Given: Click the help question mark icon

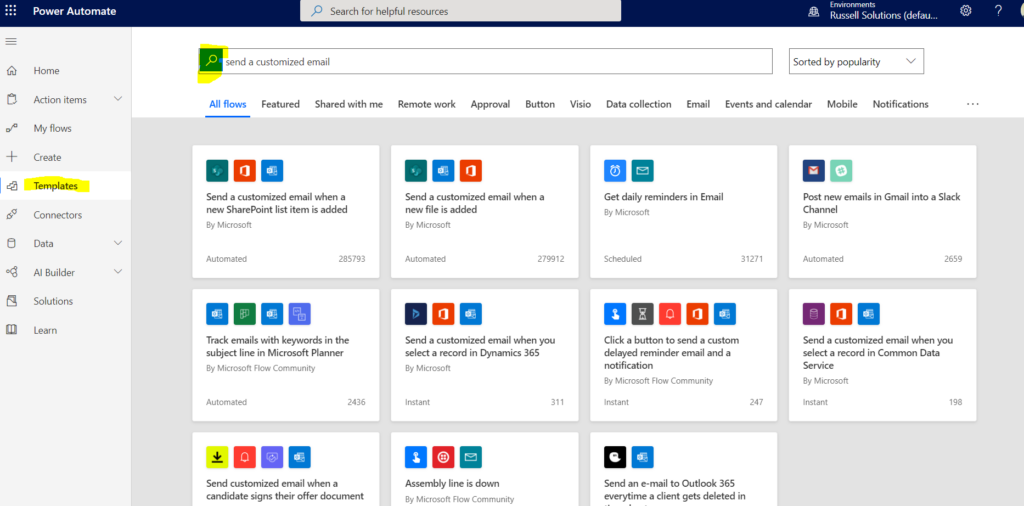Looking at the screenshot, I should click(998, 10).
